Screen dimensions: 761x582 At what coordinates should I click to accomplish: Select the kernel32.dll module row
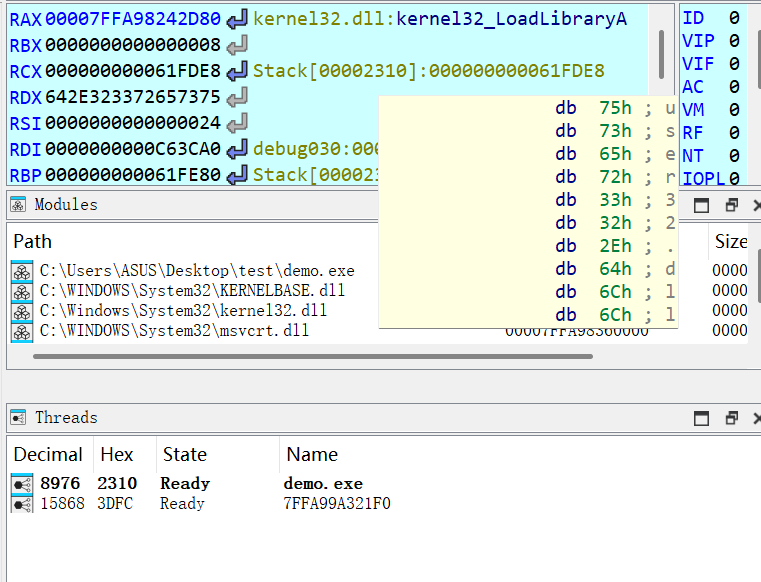coord(183,311)
